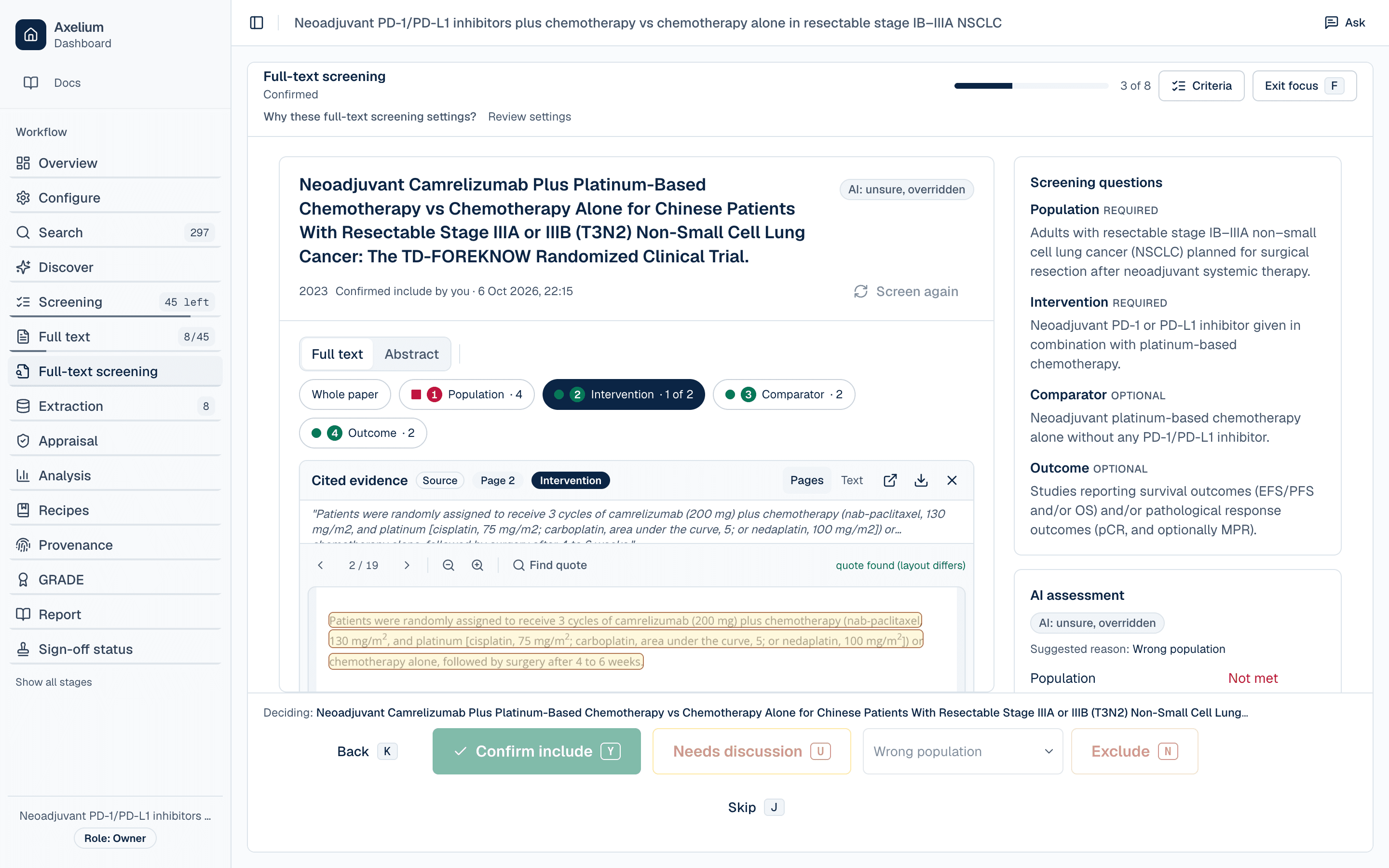Select the Comparator · 2 criterion chip
Screen dimensions: 1389x868
click(x=783, y=394)
